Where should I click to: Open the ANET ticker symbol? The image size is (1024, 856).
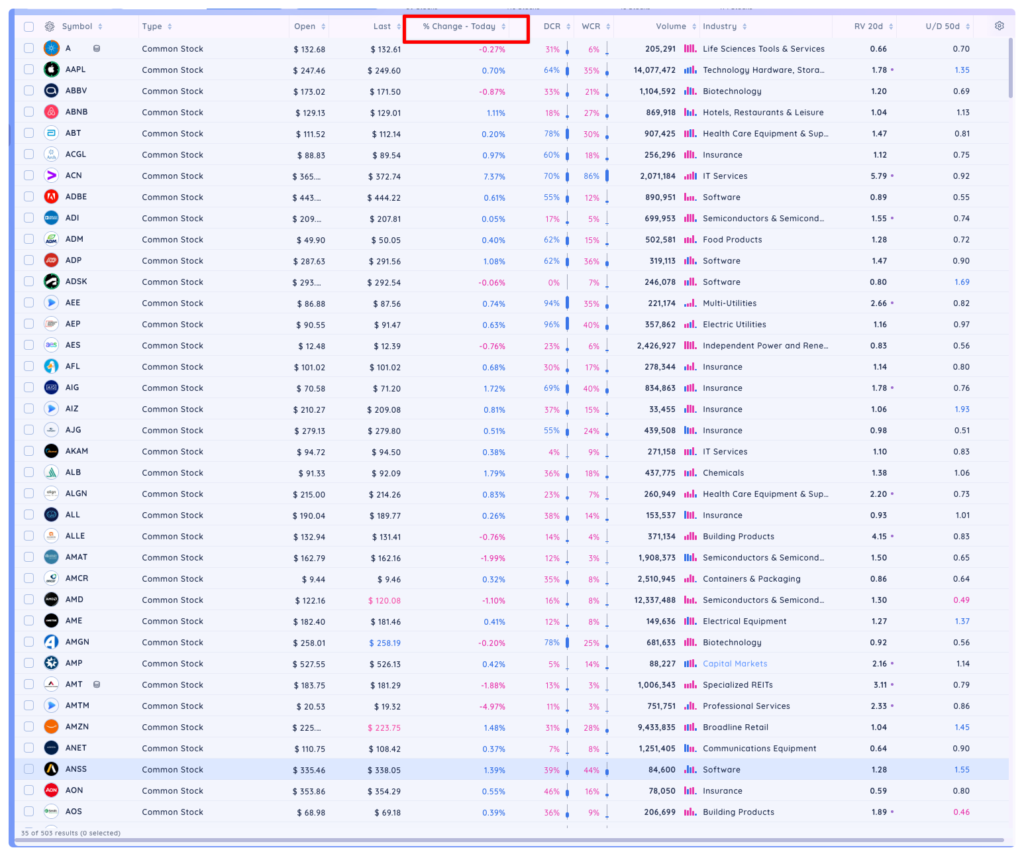coord(76,748)
